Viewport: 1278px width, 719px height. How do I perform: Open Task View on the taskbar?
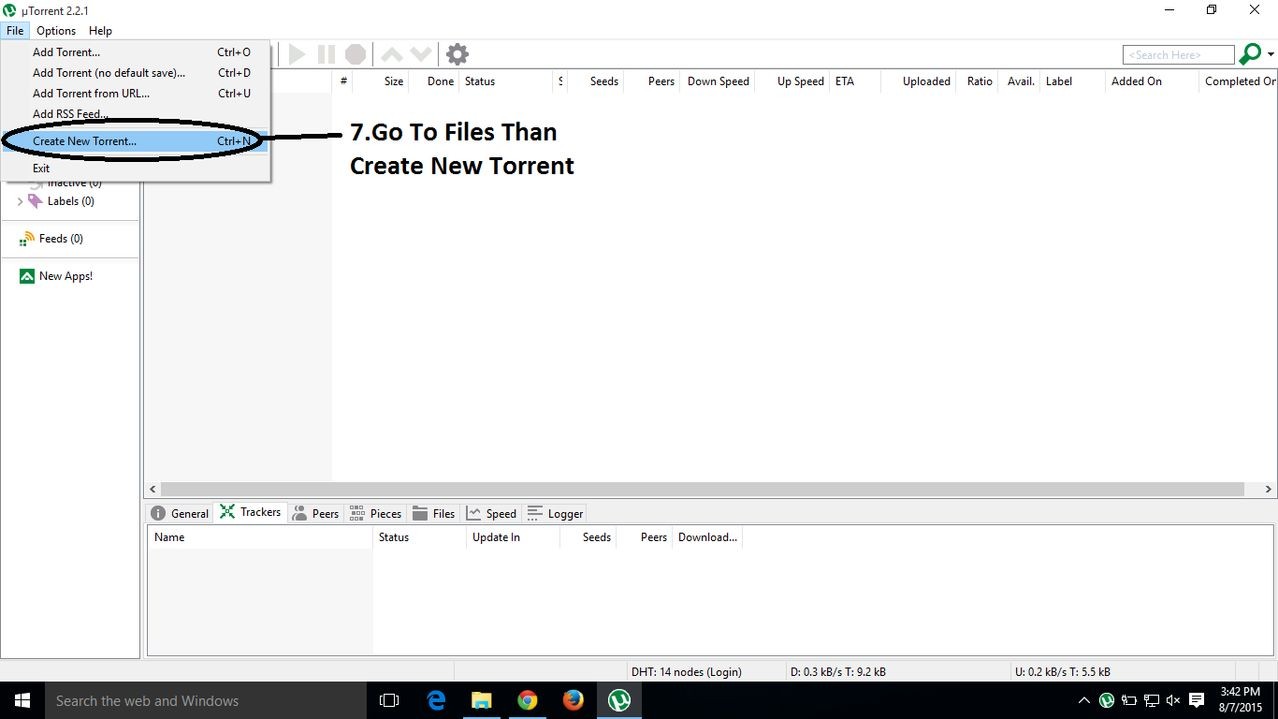coord(390,701)
